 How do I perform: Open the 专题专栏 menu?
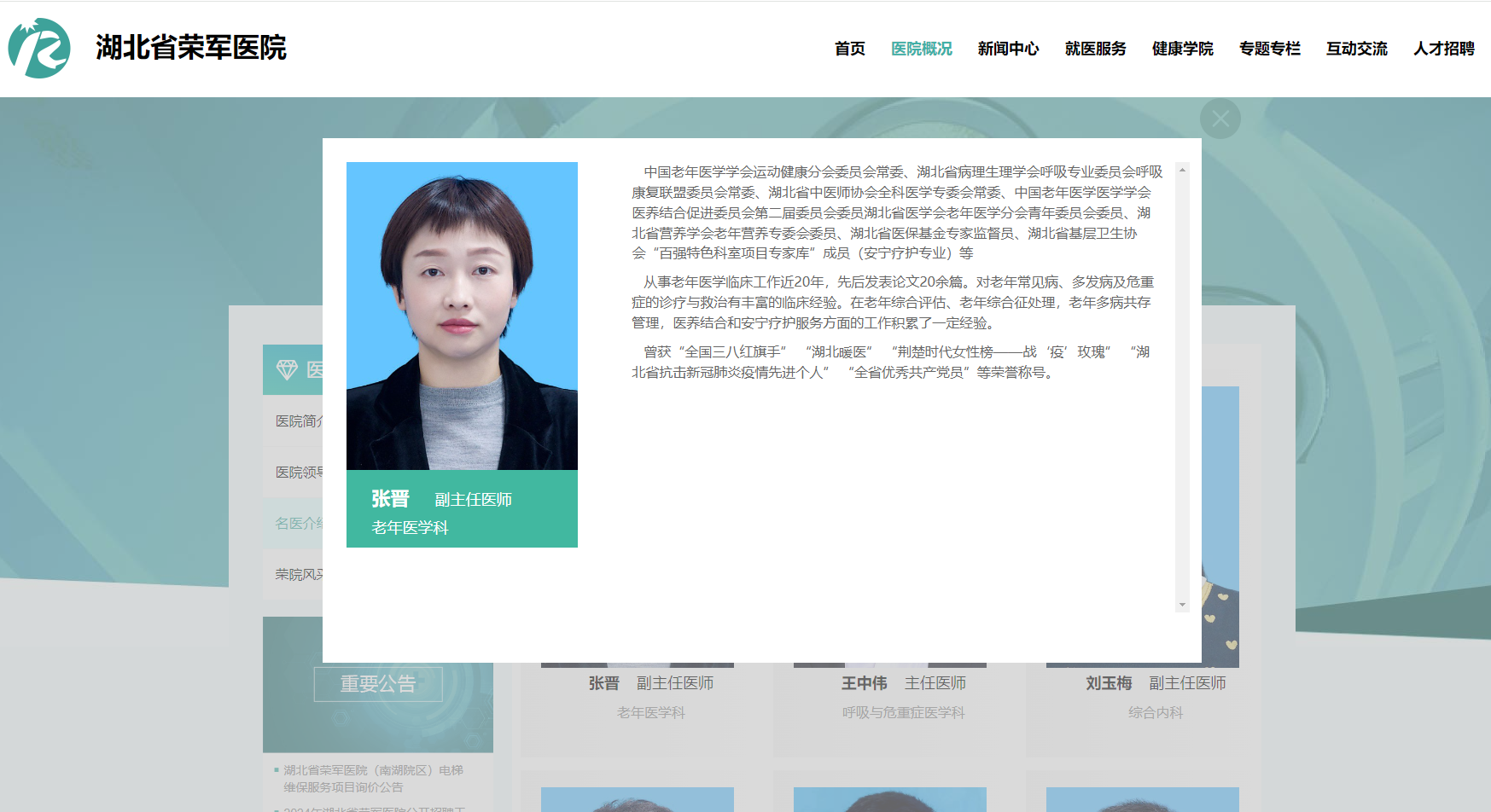[x=1270, y=49]
